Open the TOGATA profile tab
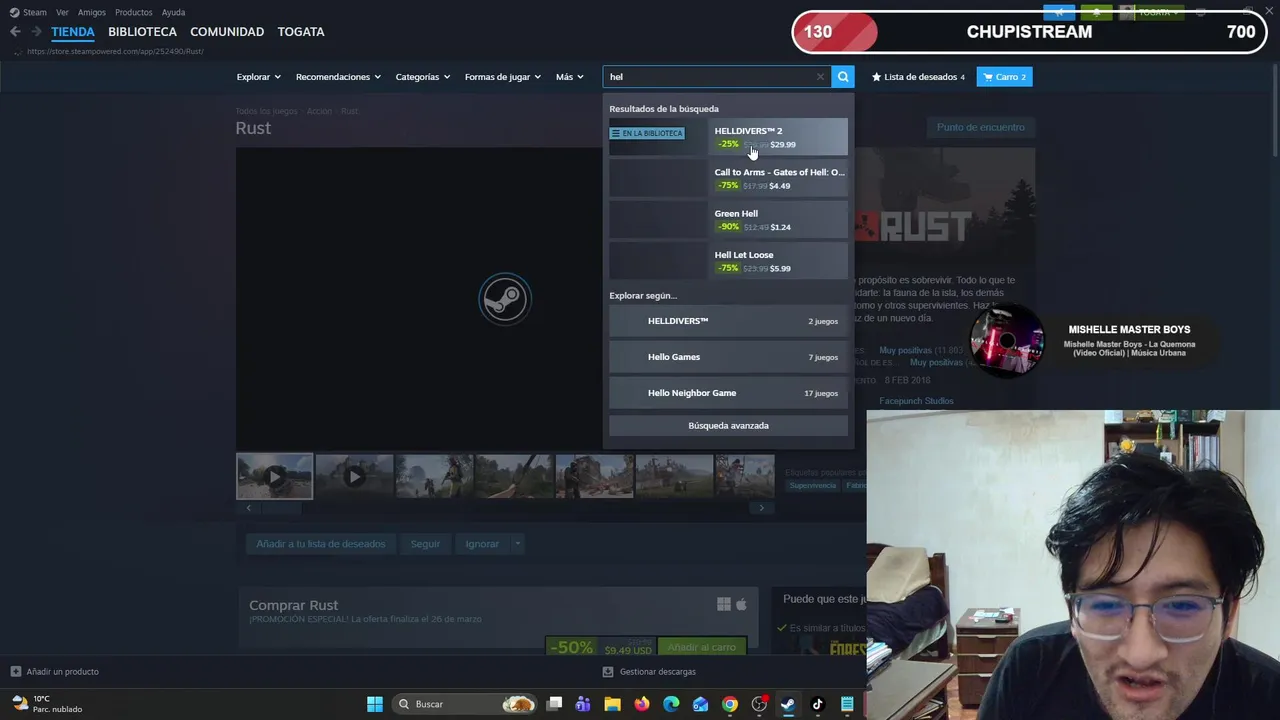This screenshot has width=1280, height=720. pyautogui.click(x=301, y=32)
